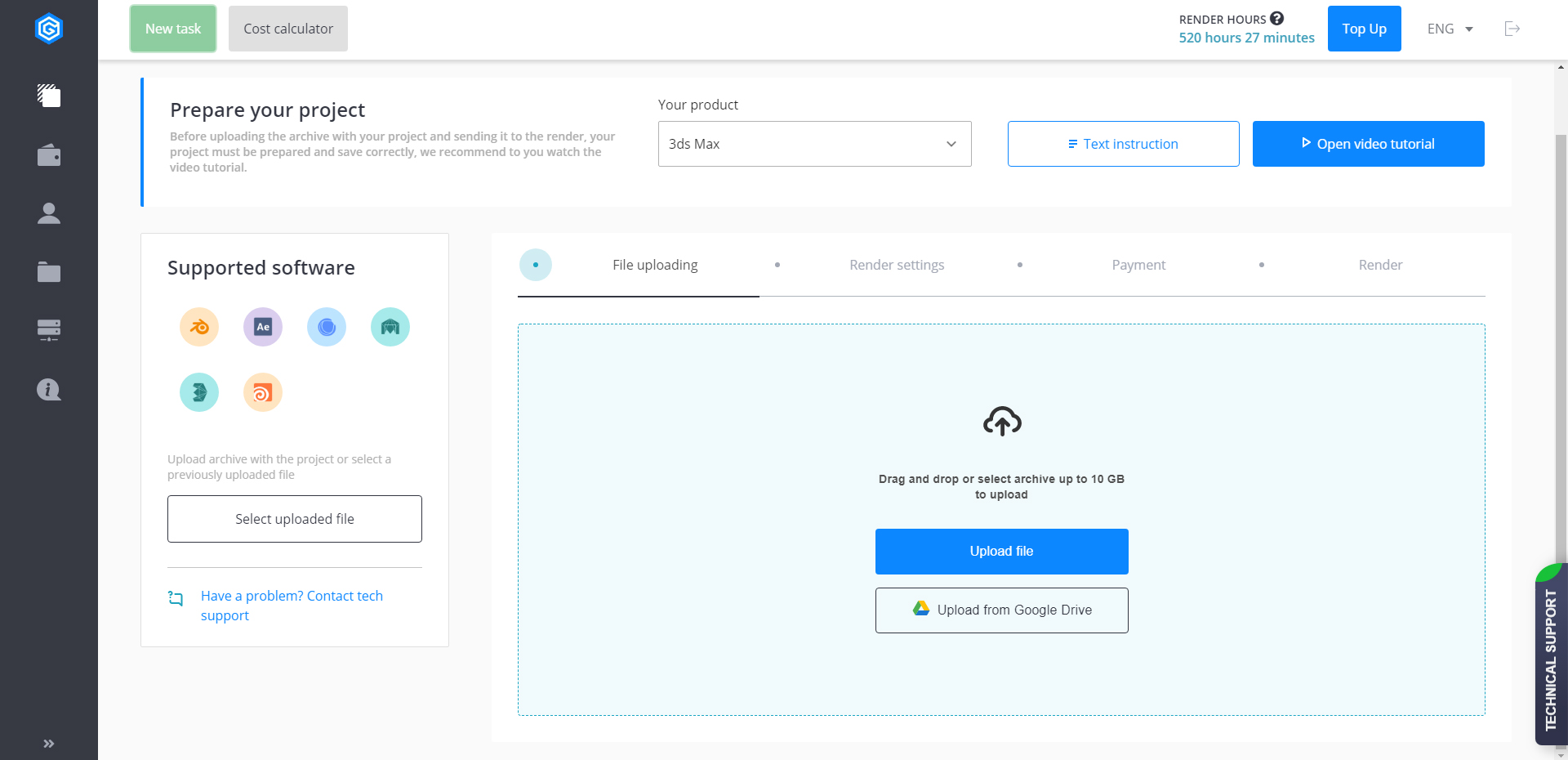Open the server icon in sidebar
The width and height of the screenshot is (1568, 760).
click(49, 330)
